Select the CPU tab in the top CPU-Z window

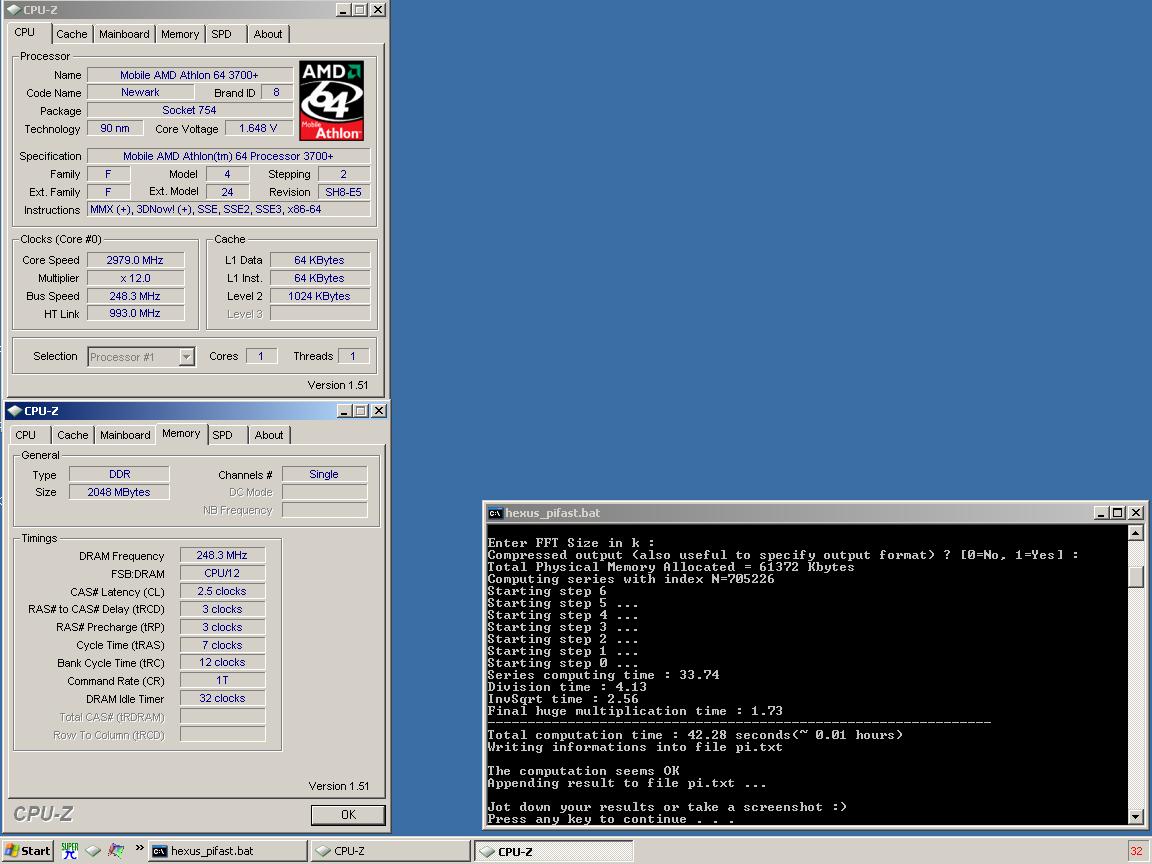point(25,32)
